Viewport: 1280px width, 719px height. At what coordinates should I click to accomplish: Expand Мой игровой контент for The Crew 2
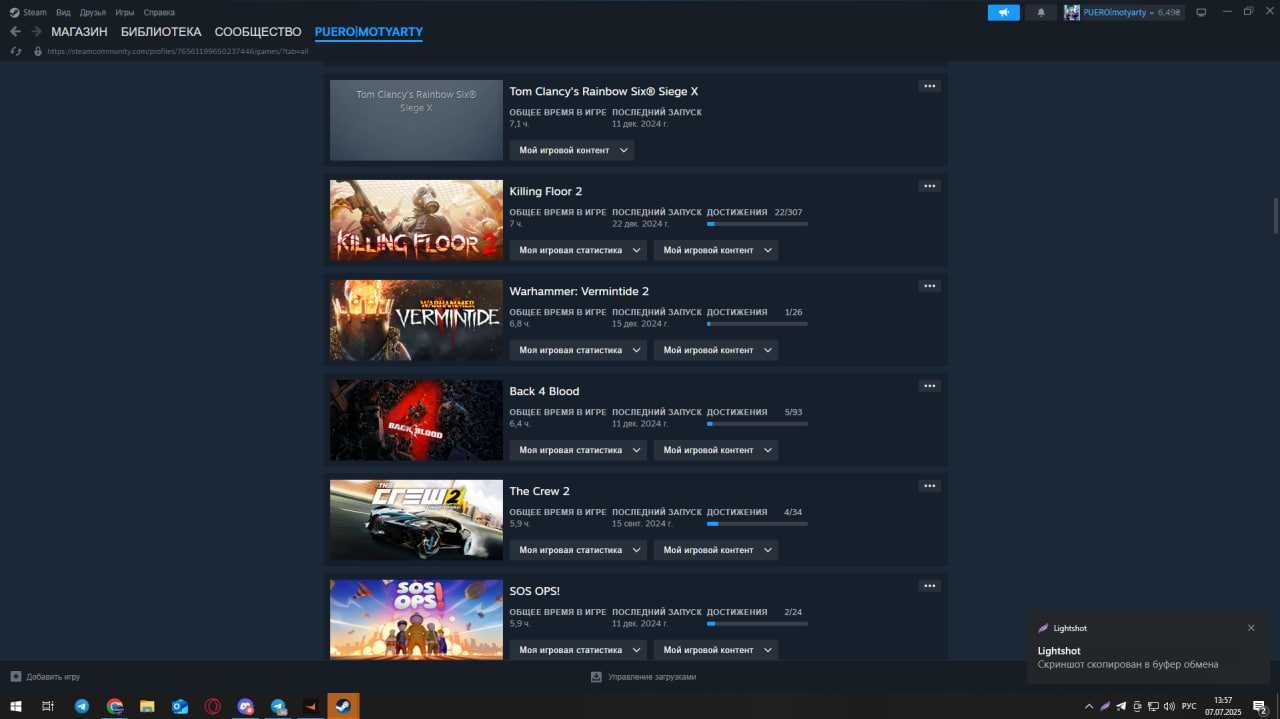click(716, 550)
